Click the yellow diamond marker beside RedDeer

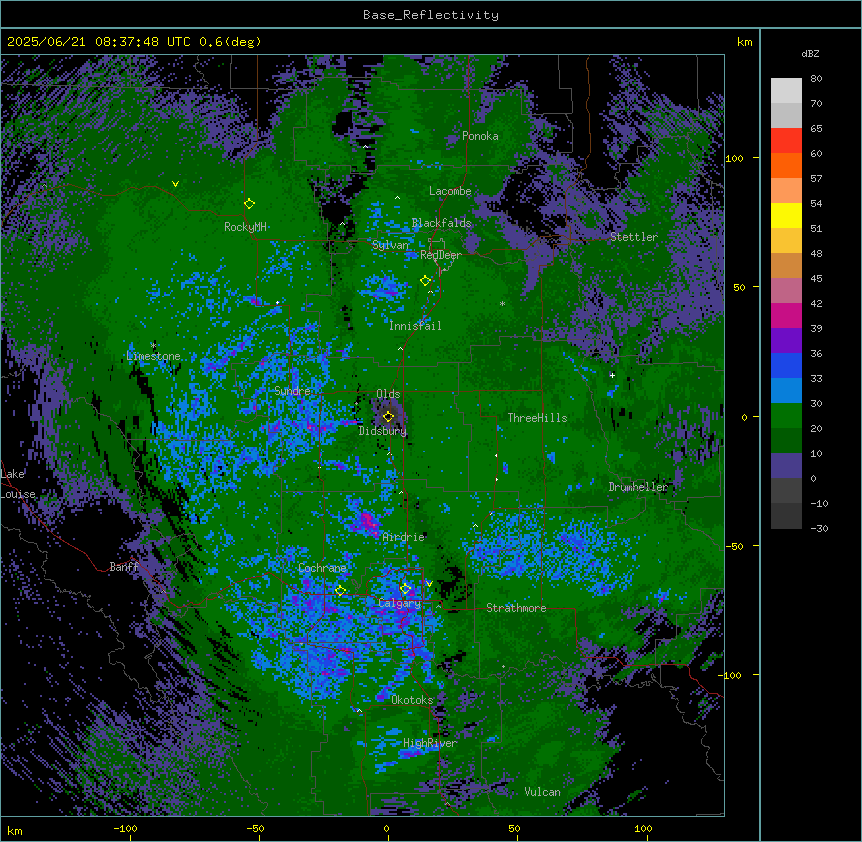coord(425,280)
